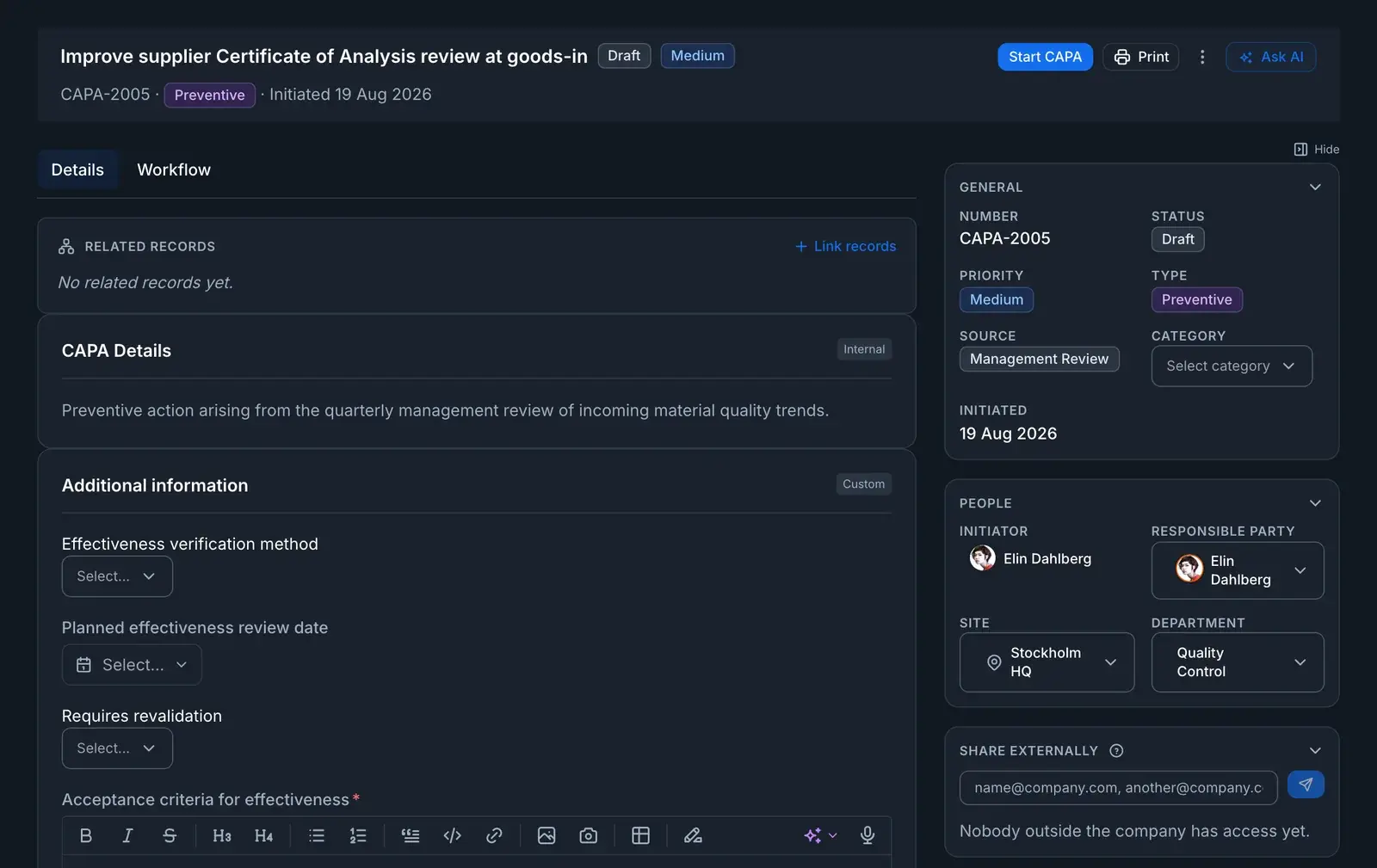Send the external share invitation
1377x868 pixels.
tap(1306, 785)
